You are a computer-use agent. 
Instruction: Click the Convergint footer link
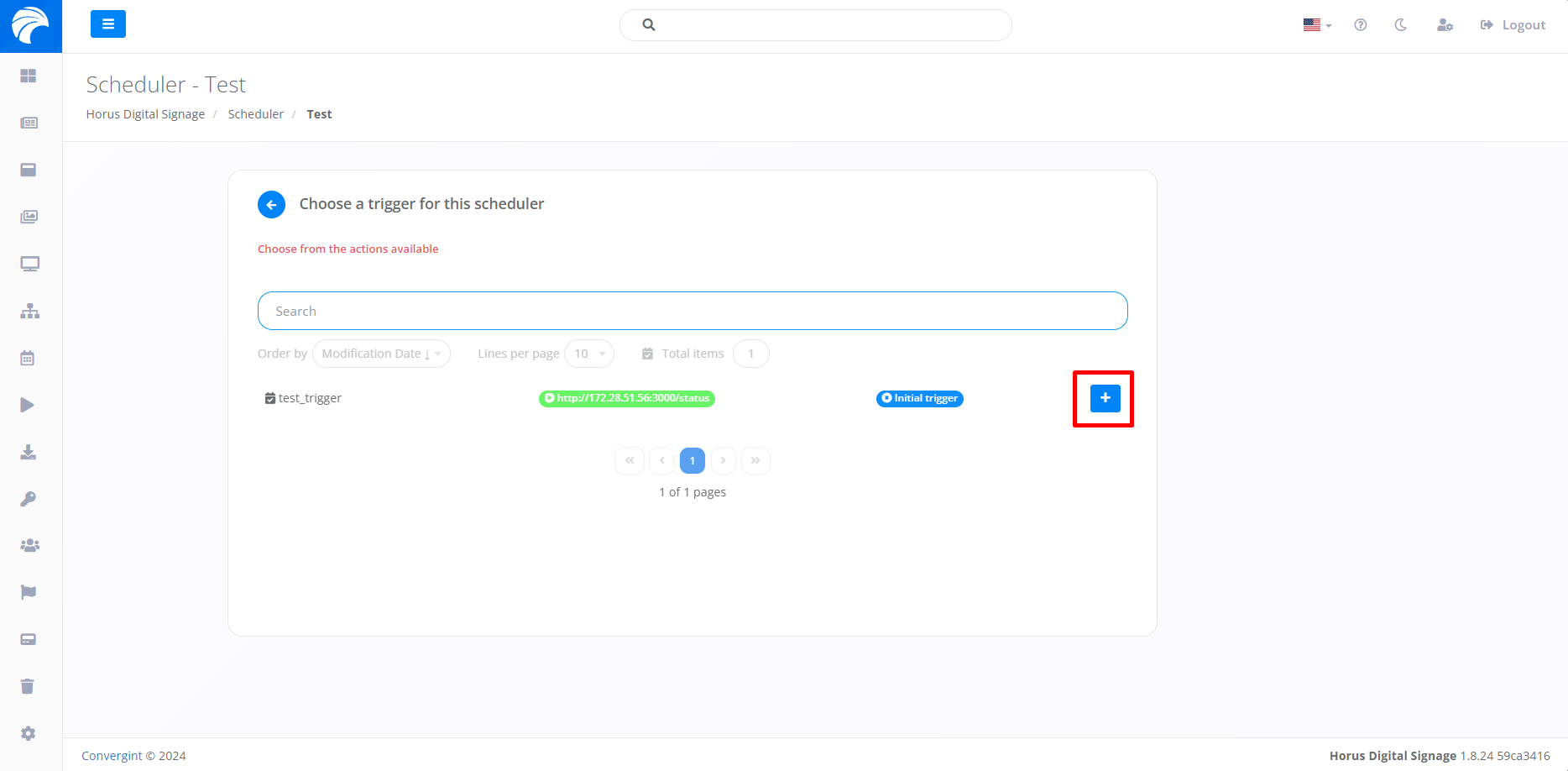point(112,756)
